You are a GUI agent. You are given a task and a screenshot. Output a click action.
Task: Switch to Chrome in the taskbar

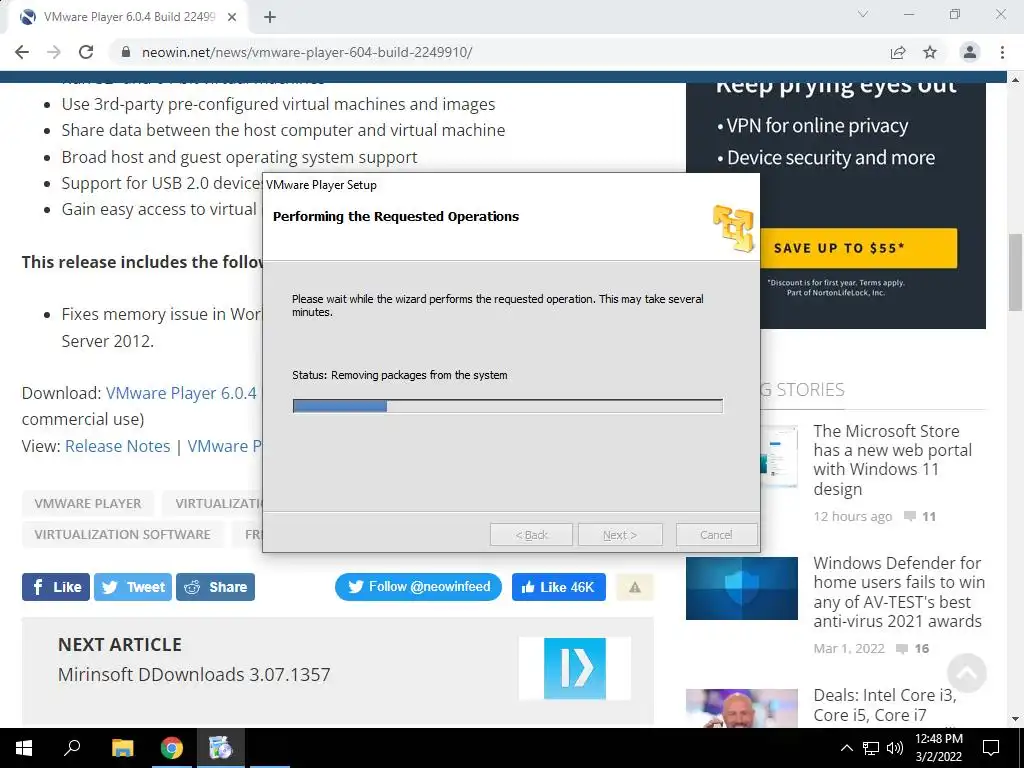point(172,748)
